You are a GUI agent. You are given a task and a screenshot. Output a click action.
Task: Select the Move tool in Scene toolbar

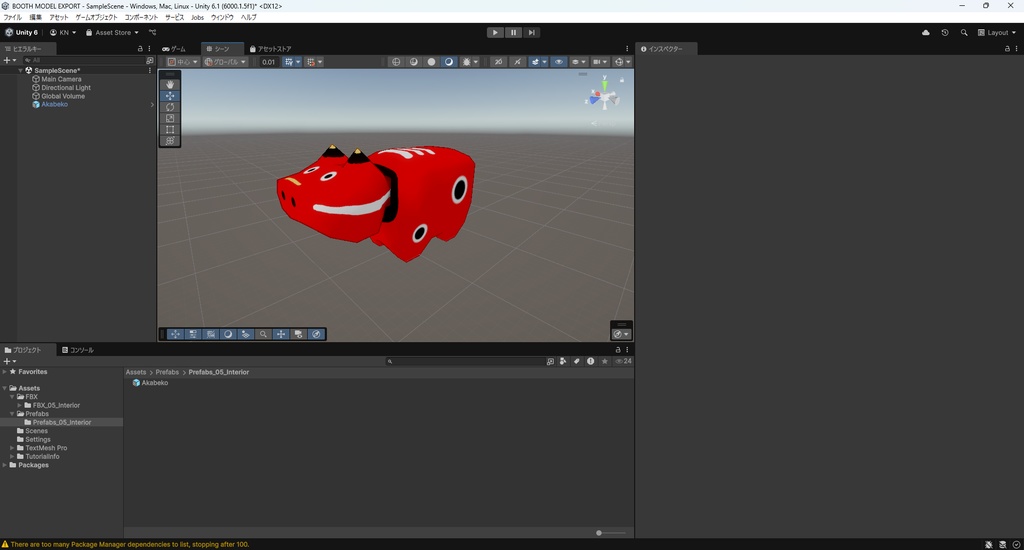click(170, 95)
